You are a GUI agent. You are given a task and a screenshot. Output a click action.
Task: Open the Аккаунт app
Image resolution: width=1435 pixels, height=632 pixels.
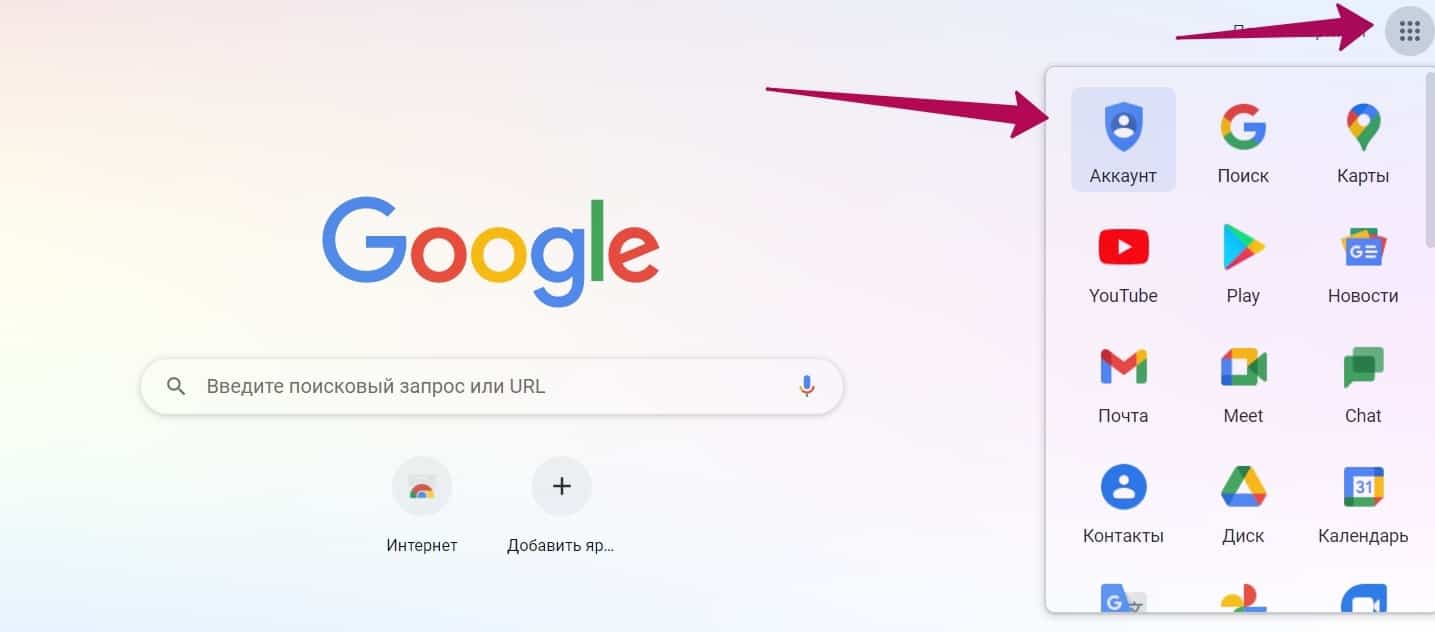(x=1123, y=139)
